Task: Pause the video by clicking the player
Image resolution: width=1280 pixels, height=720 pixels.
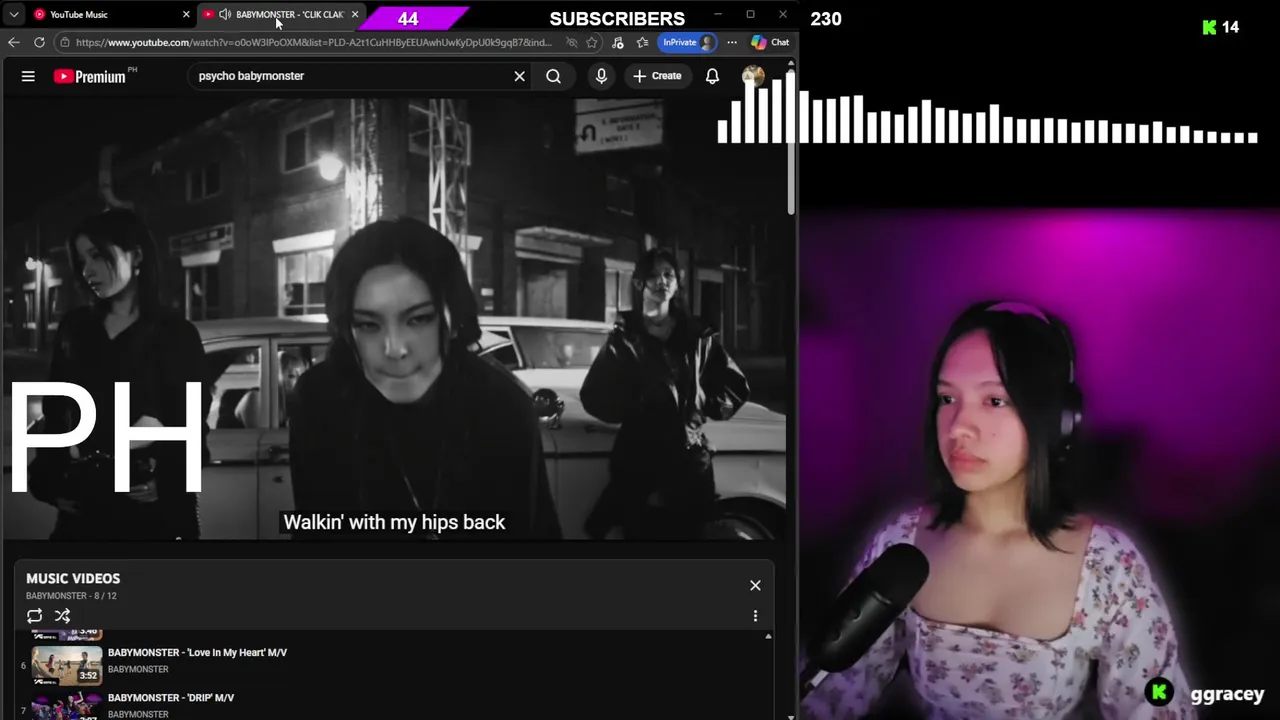Action: pyautogui.click(x=394, y=318)
